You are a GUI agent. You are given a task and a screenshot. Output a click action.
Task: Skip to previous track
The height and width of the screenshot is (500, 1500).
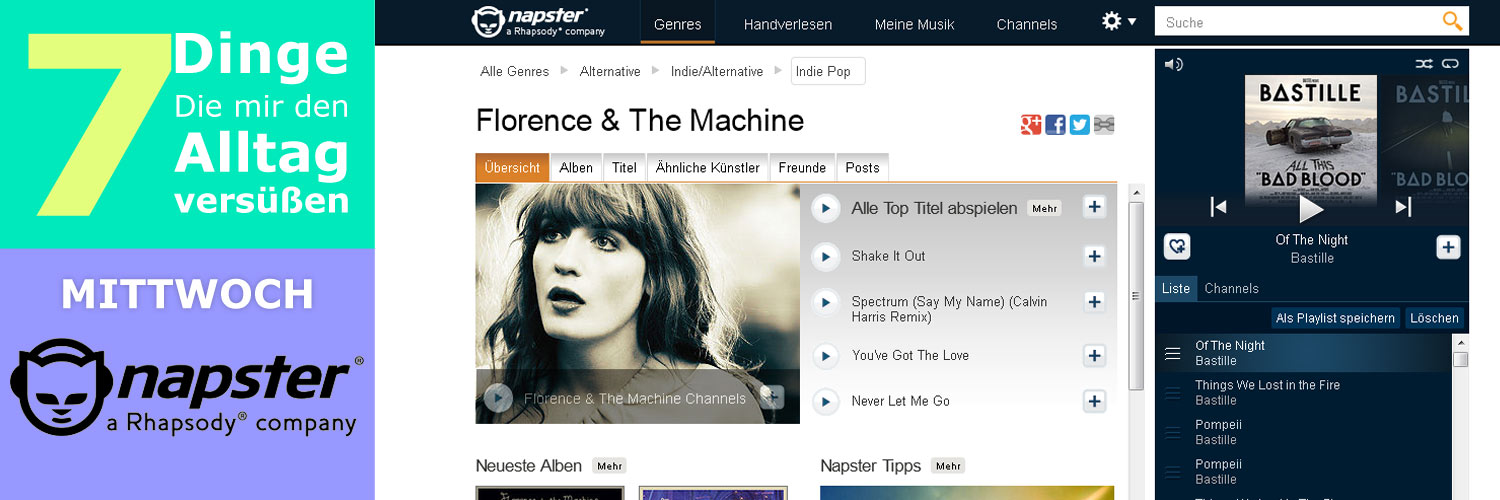click(1218, 207)
